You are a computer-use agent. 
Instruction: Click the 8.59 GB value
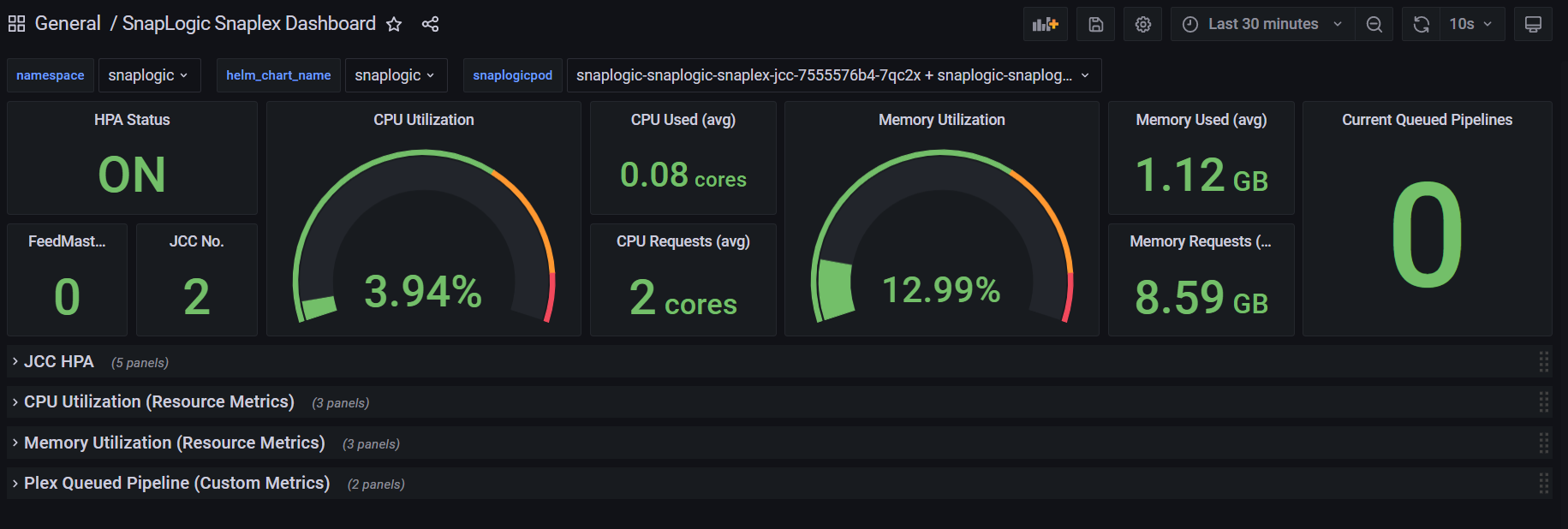click(x=1201, y=297)
